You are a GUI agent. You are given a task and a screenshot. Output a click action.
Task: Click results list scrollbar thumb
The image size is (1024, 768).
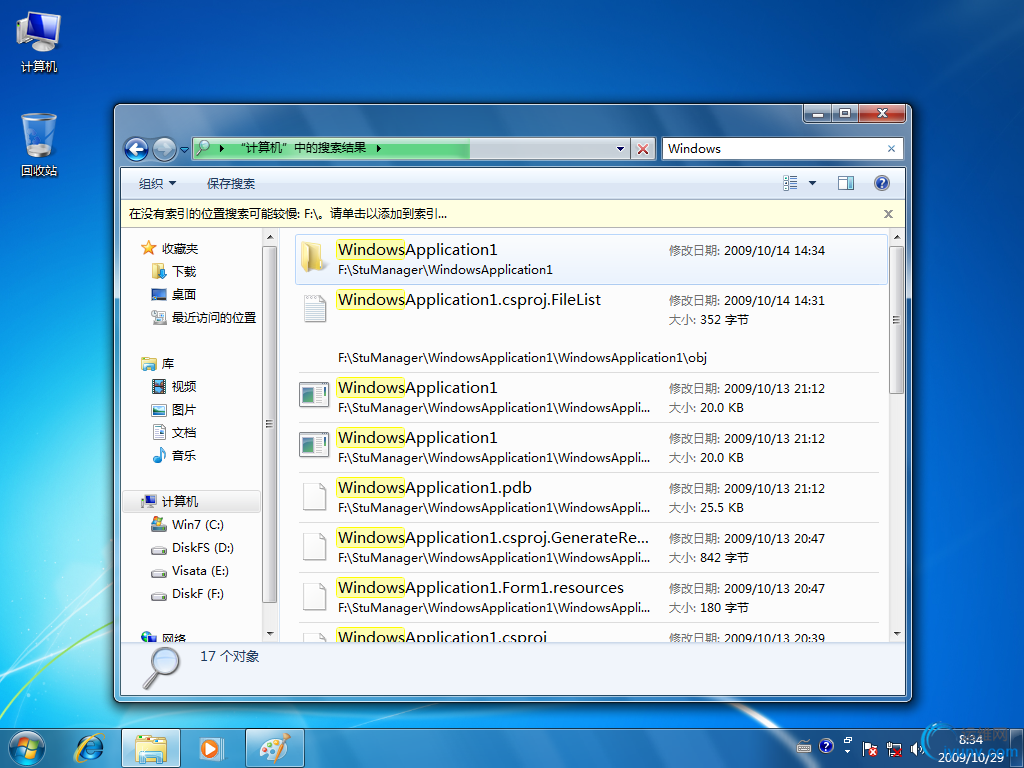pos(897,319)
